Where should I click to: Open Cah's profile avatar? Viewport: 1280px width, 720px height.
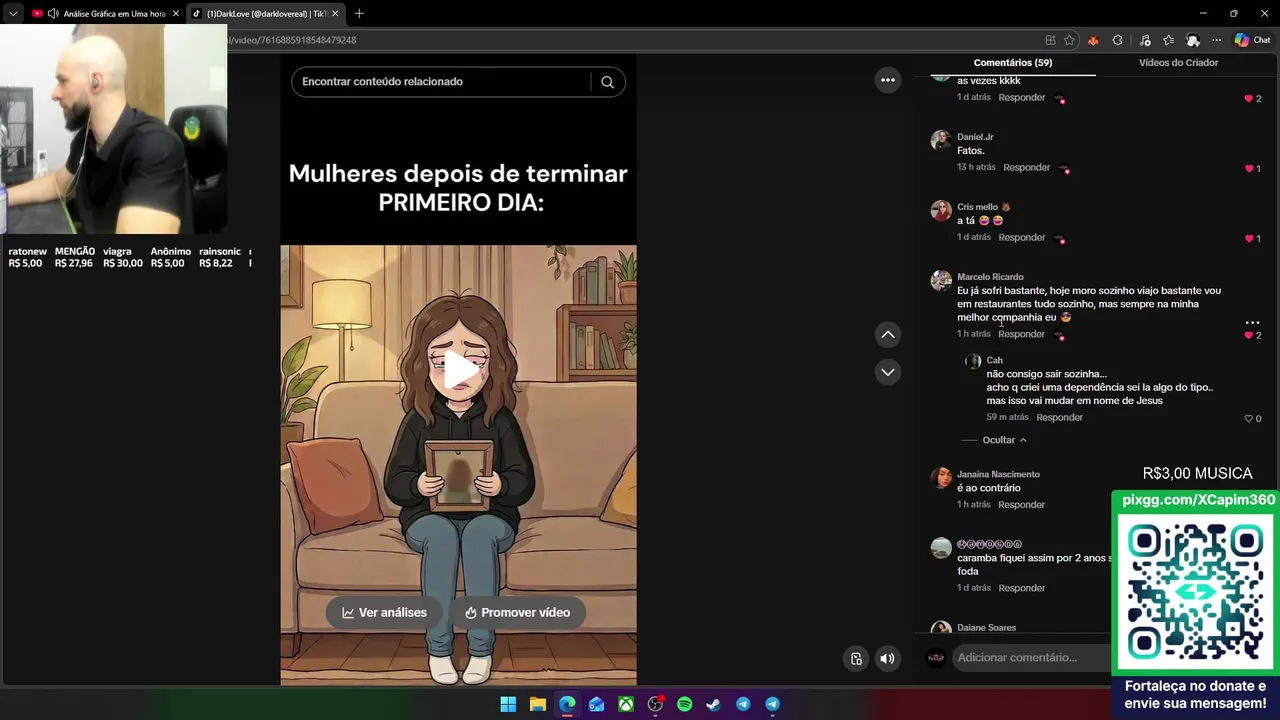[973, 361]
